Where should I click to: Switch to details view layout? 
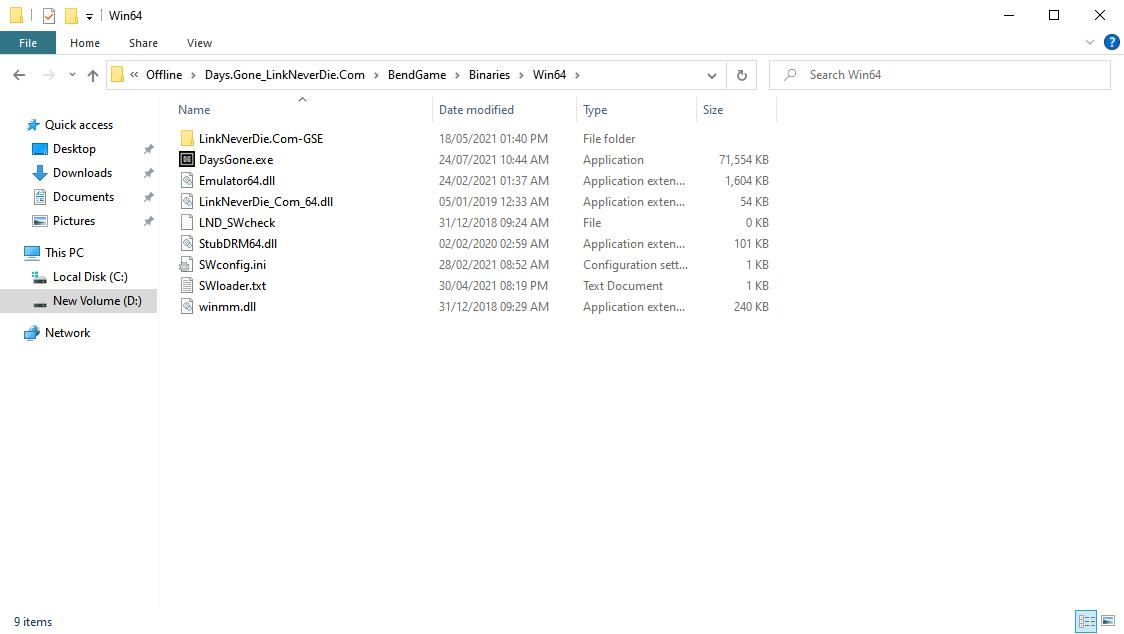click(x=1086, y=621)
